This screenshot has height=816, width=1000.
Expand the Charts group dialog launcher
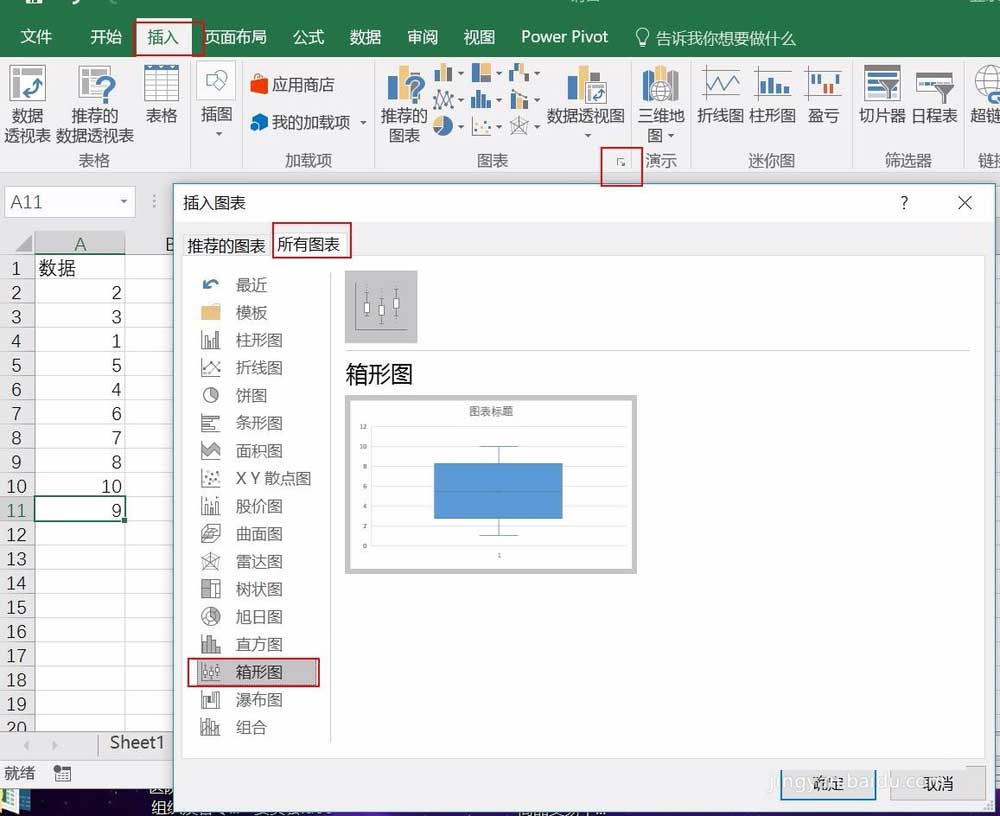[621, 163]
